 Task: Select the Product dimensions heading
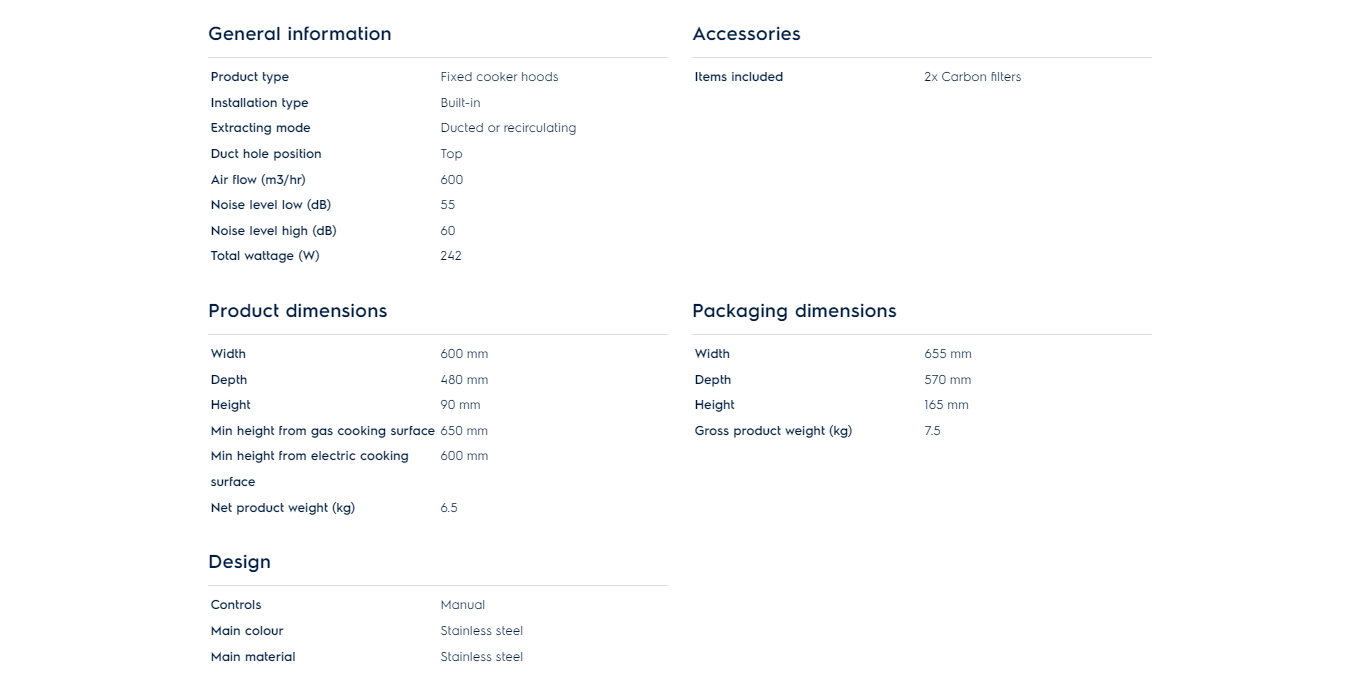(297, 311)
